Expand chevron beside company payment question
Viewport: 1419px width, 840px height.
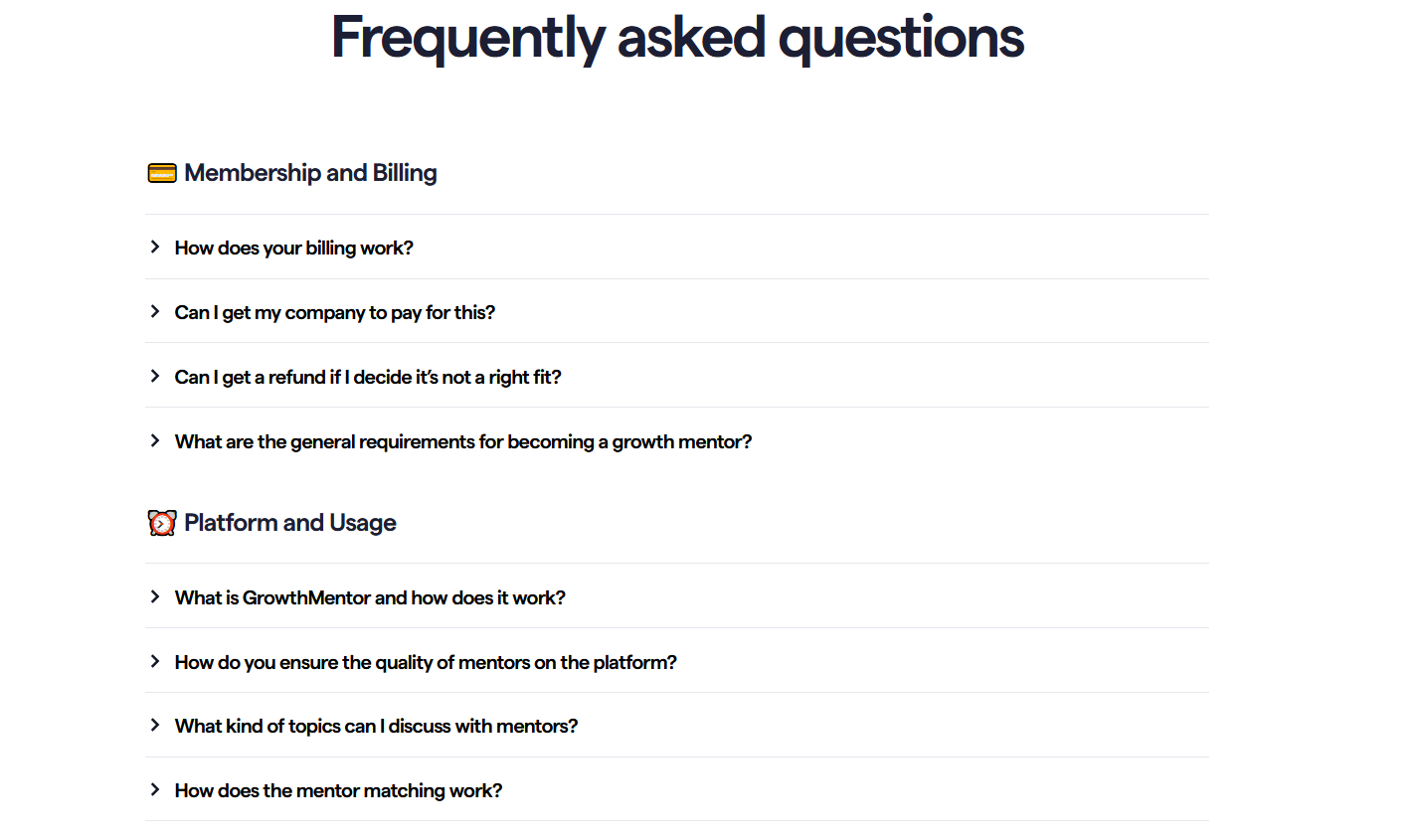tap(155, 311)
